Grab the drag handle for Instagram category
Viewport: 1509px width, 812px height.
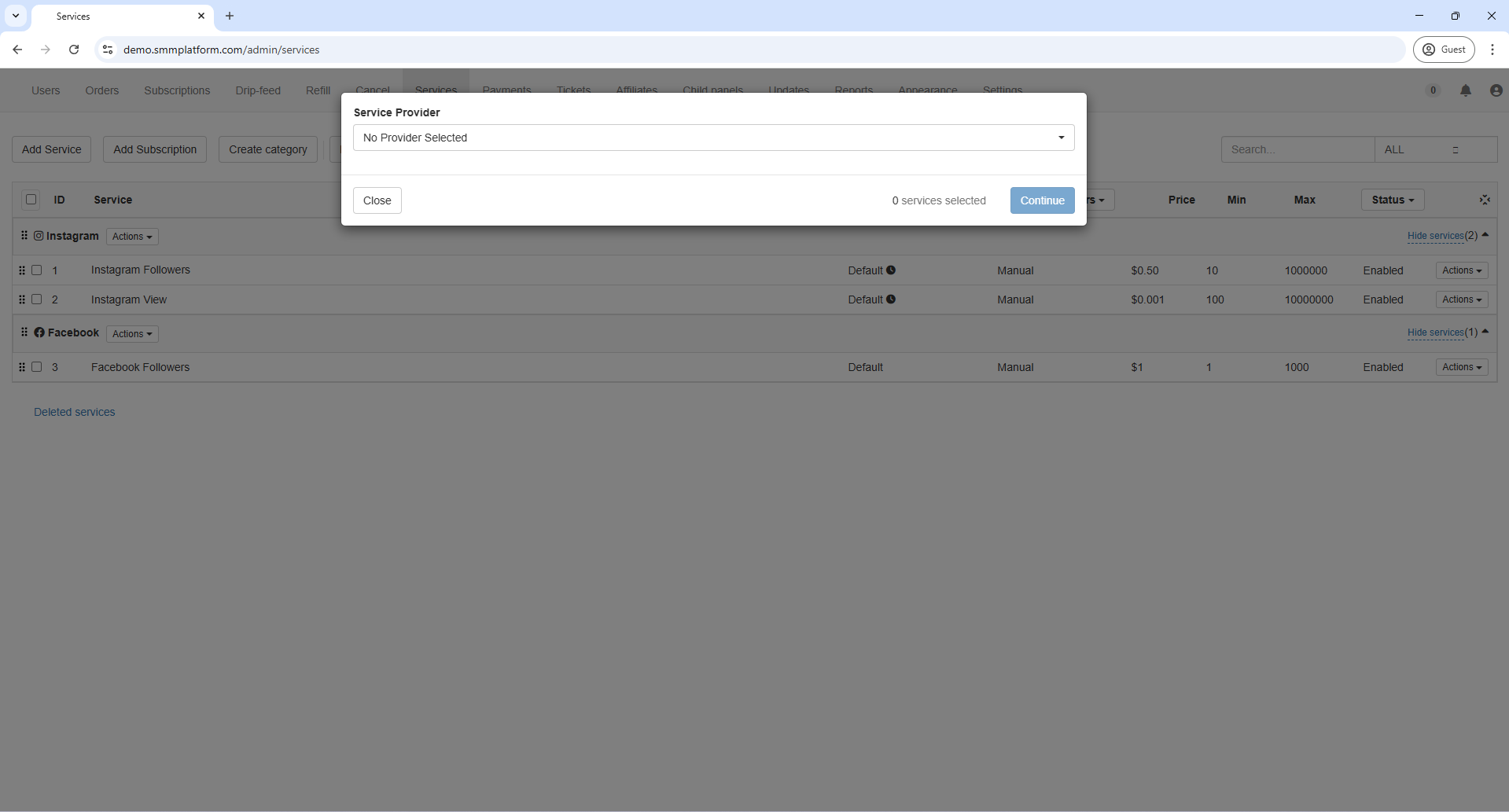[x=24, y=236]
